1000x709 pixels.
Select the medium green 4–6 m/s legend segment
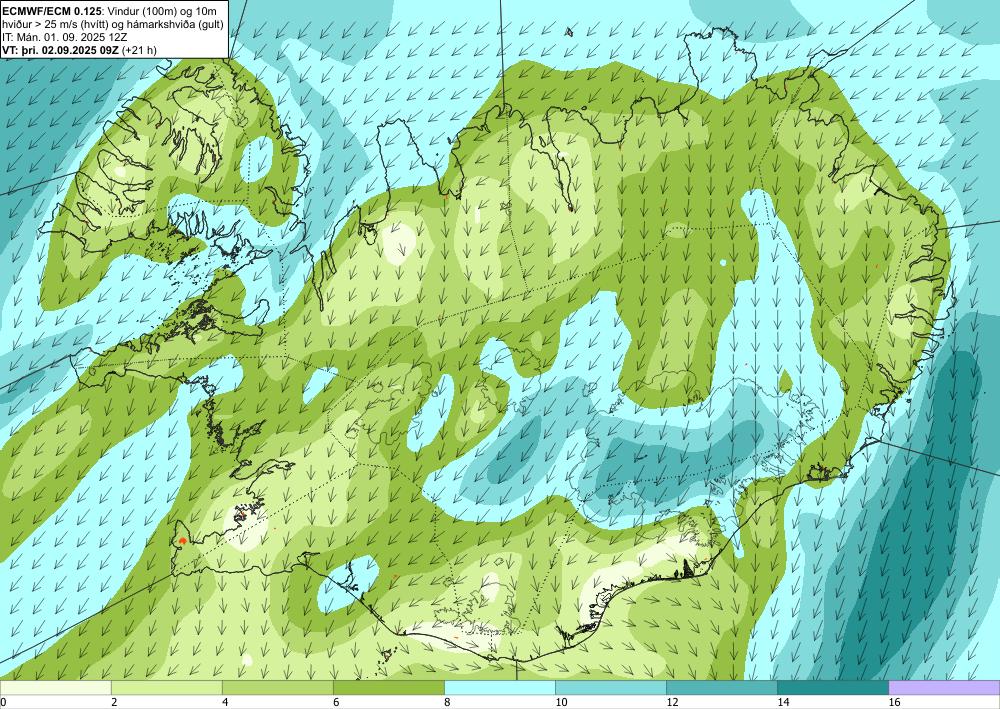277,687
